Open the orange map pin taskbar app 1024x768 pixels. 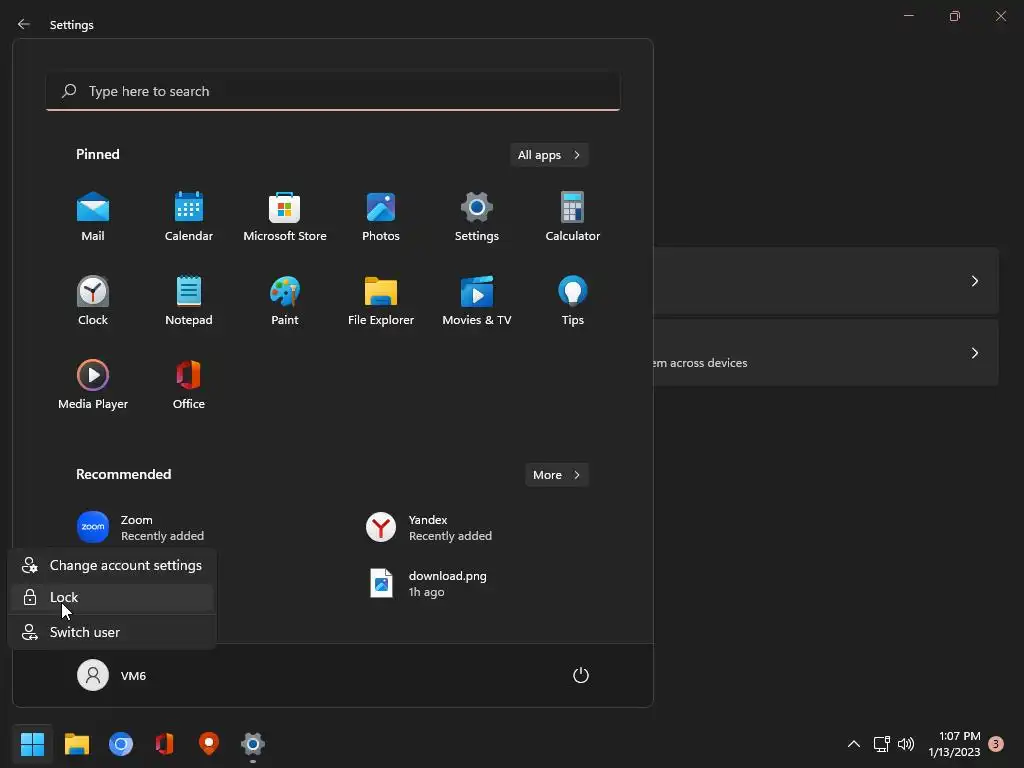(x=209, y=744)
